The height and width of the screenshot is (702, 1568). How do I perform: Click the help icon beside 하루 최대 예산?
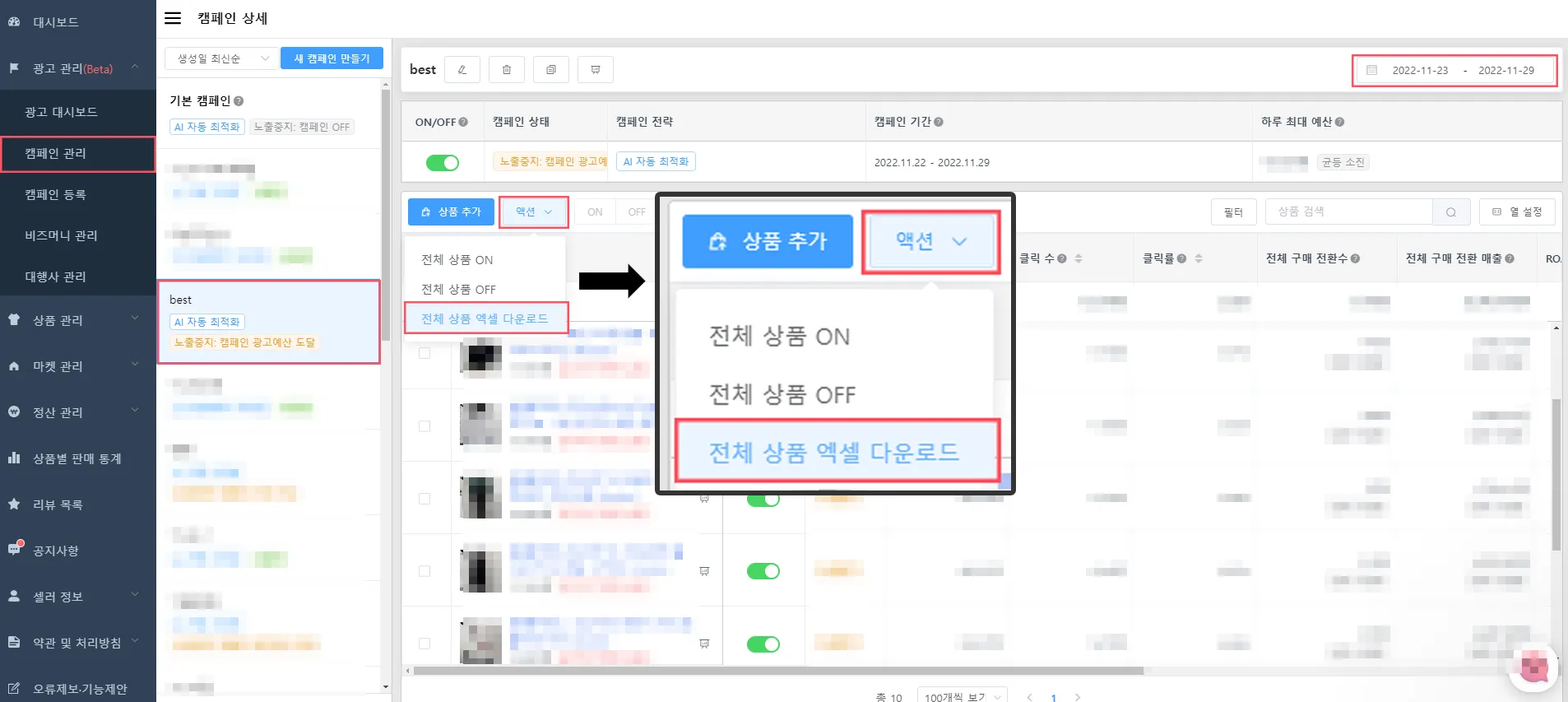pos(1339,122)
